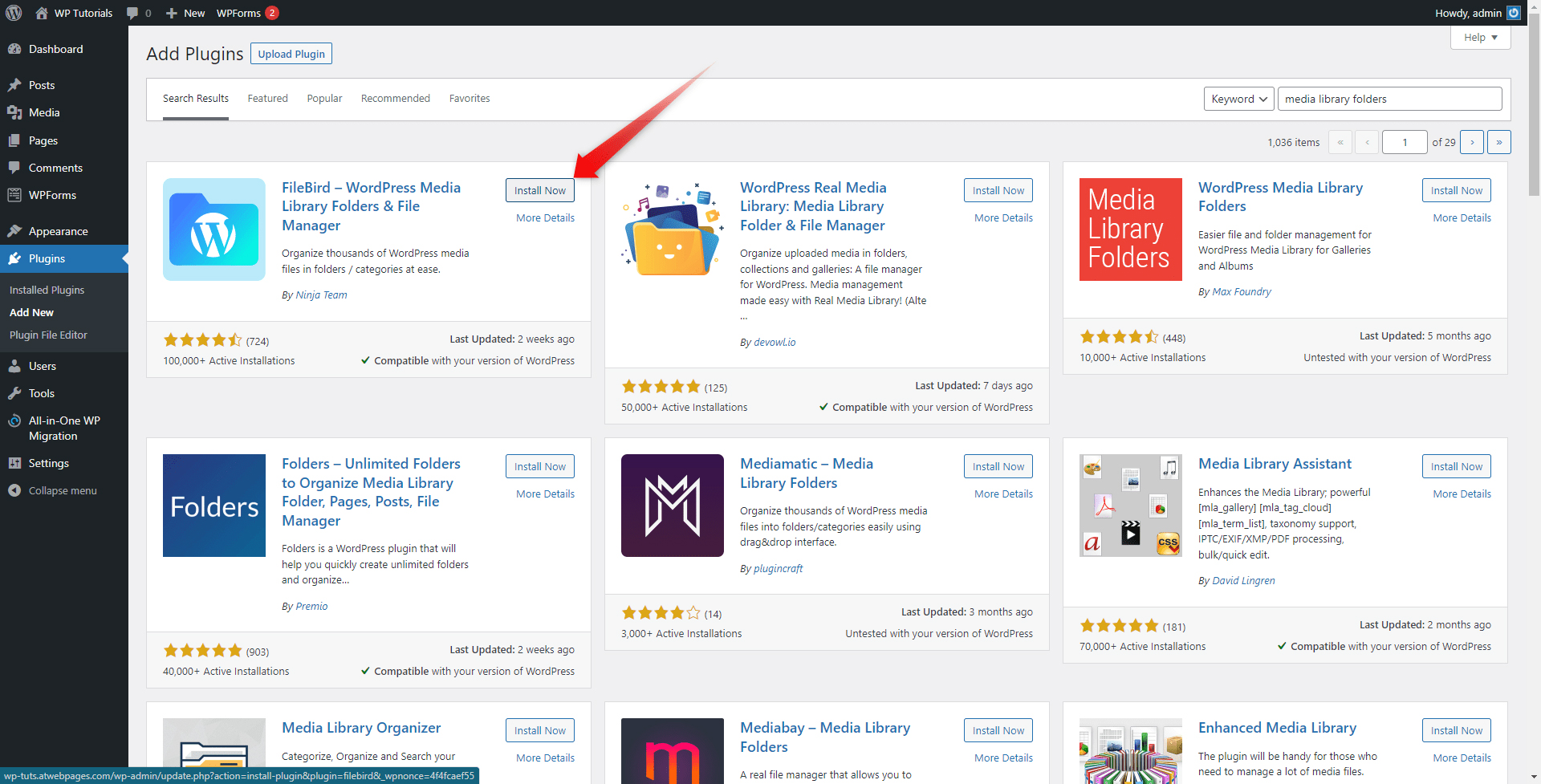Open the Howdy, admin account menu
The image size is (1541, 784).
click(1477, 13)
